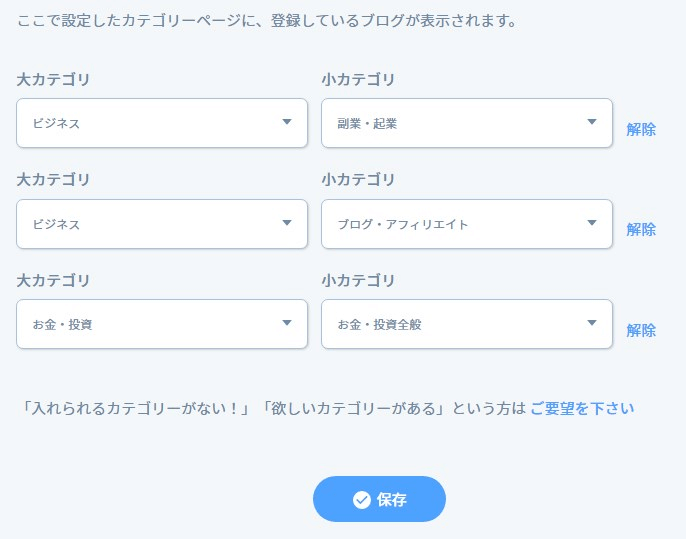686x539 pixels.
Task: Click 解除 next to お金・投資全般
Action: [x=641, y=330]
